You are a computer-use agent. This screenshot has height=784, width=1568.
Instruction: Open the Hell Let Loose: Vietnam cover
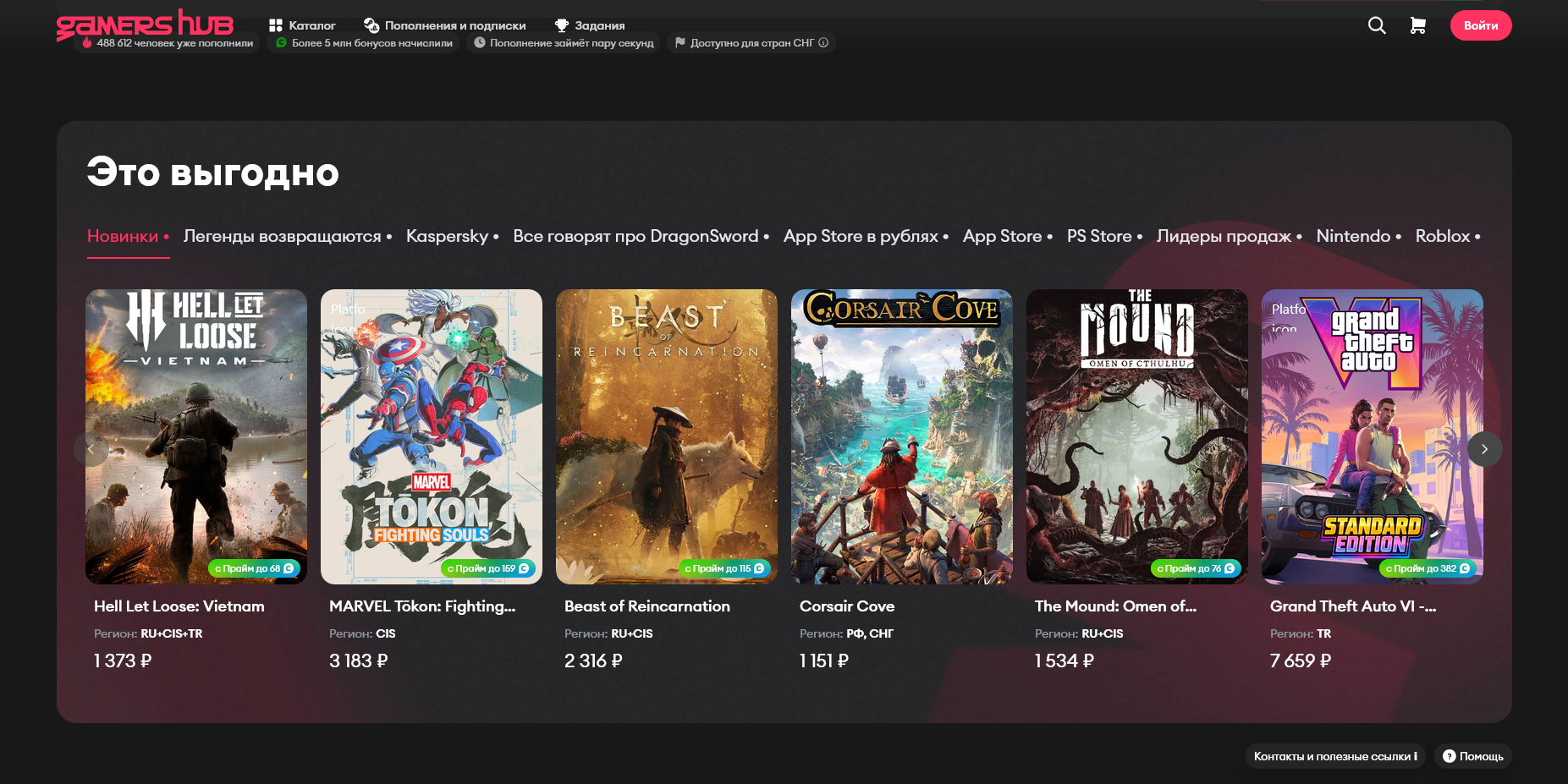(x=196, y=436)
